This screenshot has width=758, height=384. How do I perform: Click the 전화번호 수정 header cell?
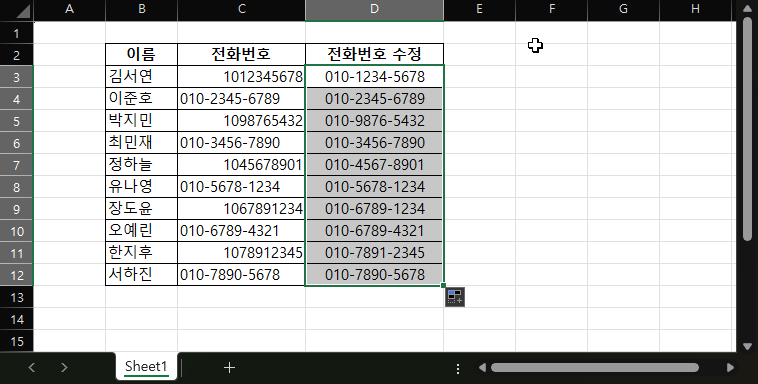tap(375, 54)
